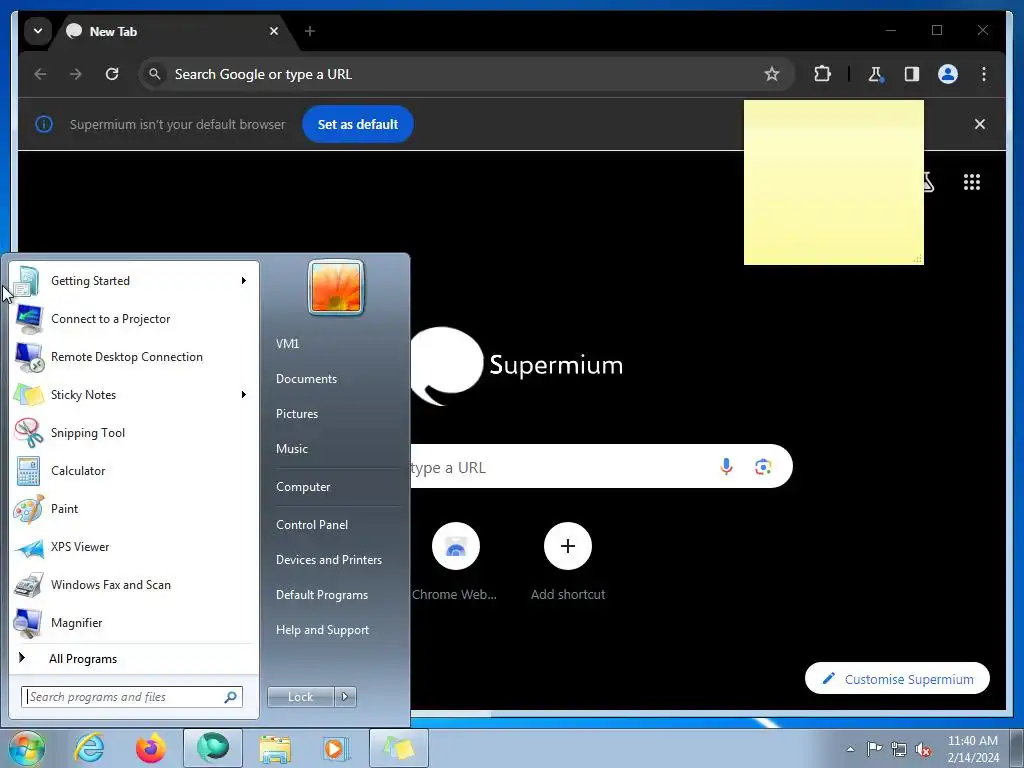
Task: Click the address bar search field
Action: 466,74
